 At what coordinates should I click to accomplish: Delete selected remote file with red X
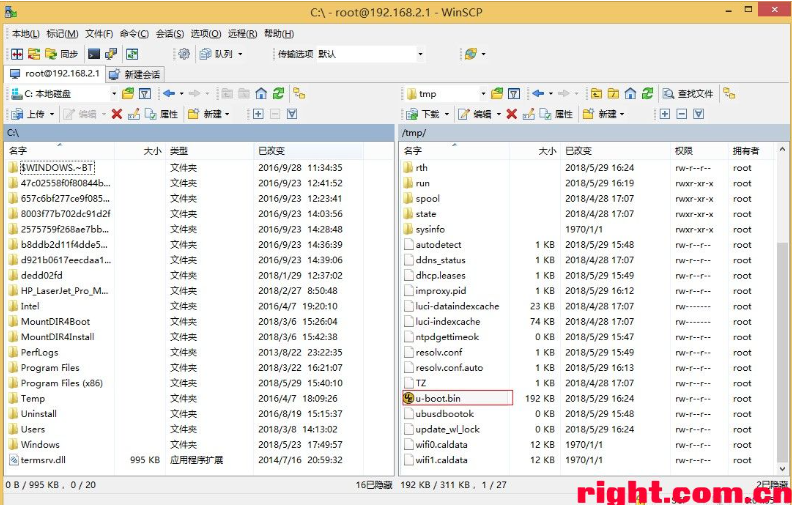coord(512,114)
